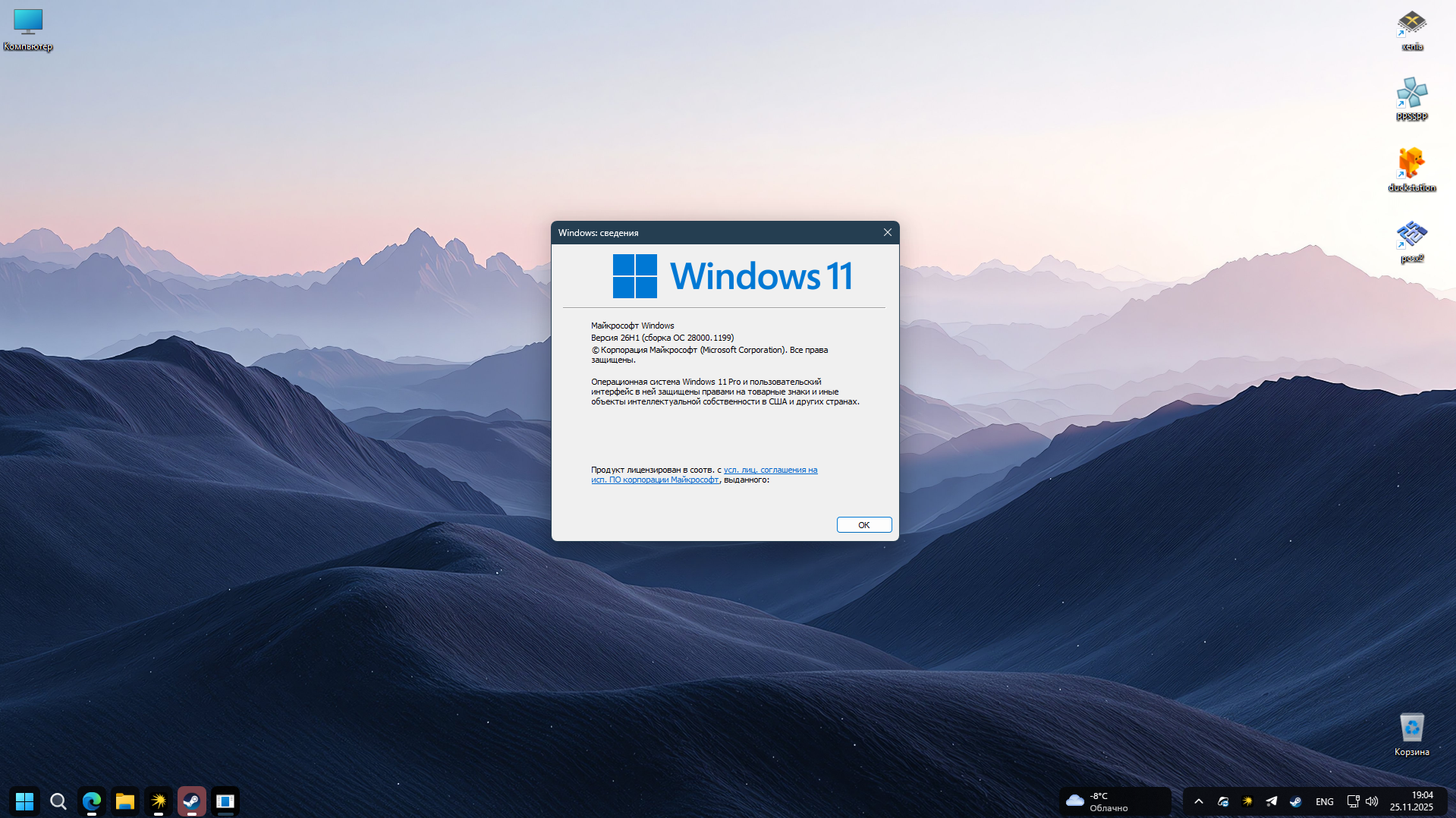The width and height of the screenshot is (1456, 818).
Task: Click the 'Версия 26H1 (сборка ОС 28000.1199)' text
Action: pyautogui.click(x=662, y=338)
